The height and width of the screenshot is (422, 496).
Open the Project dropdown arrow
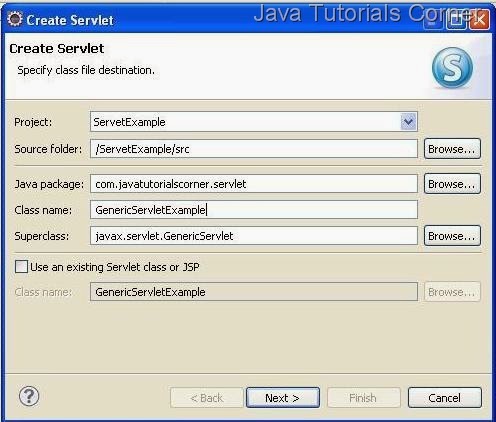[408, 122]
